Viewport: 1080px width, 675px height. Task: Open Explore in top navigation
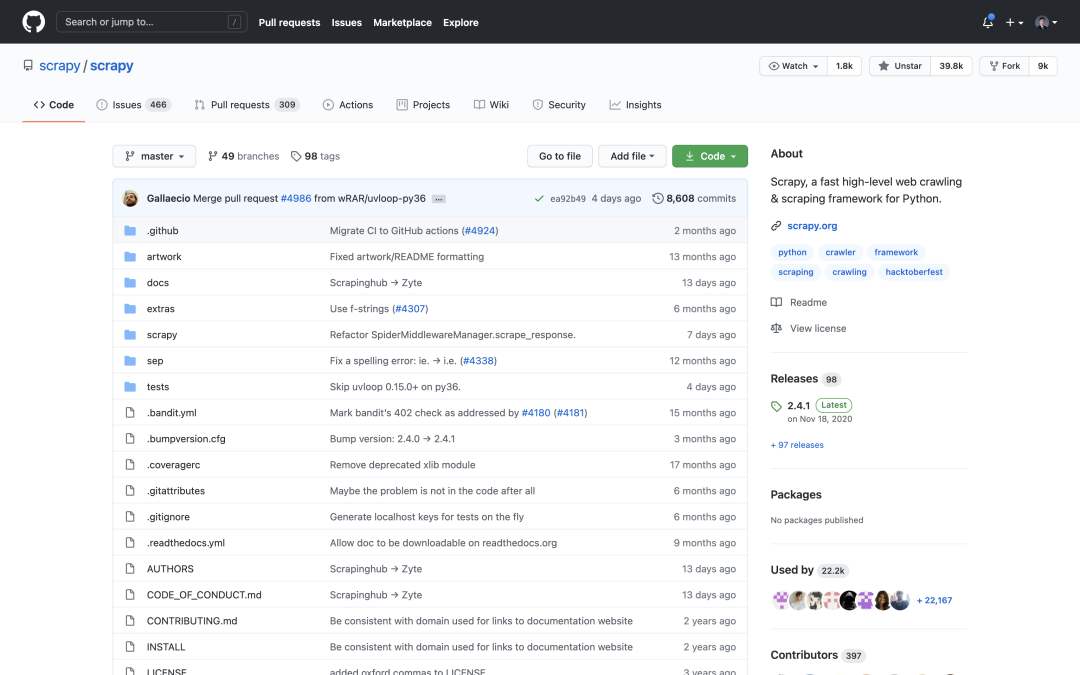(x=461, y=22)
